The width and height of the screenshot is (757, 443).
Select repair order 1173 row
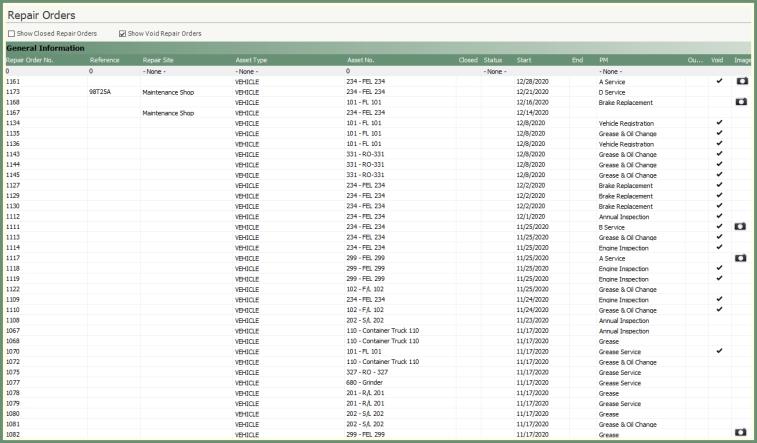point(300,92)
